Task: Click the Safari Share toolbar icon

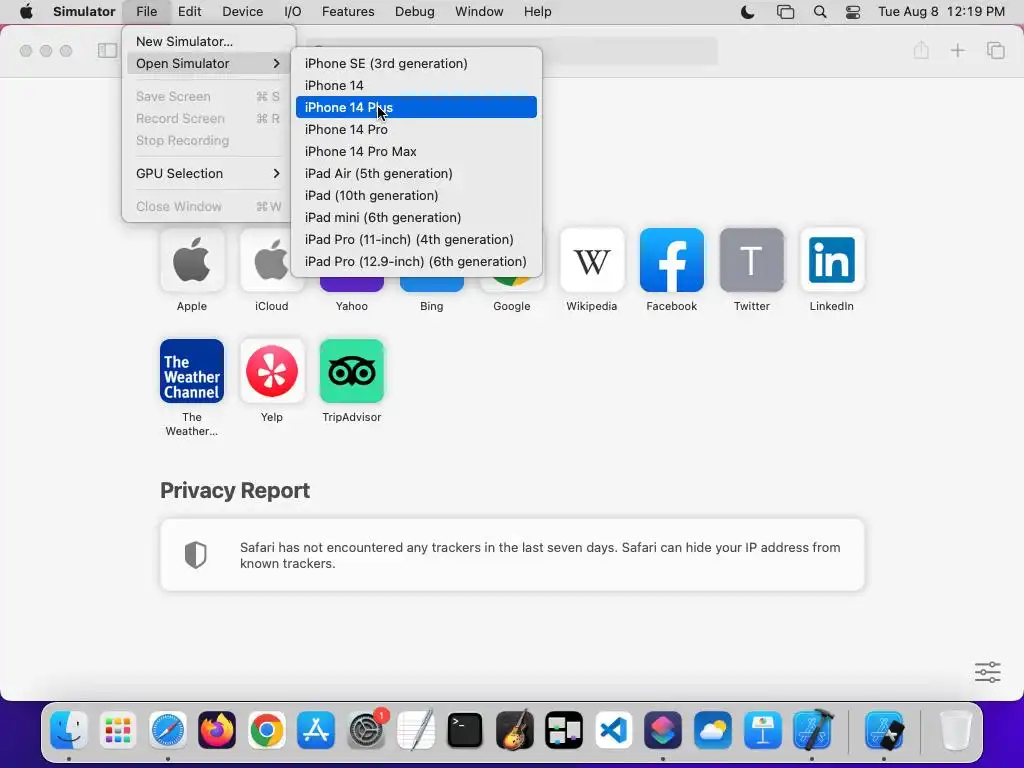Action: tap(921, 50)
